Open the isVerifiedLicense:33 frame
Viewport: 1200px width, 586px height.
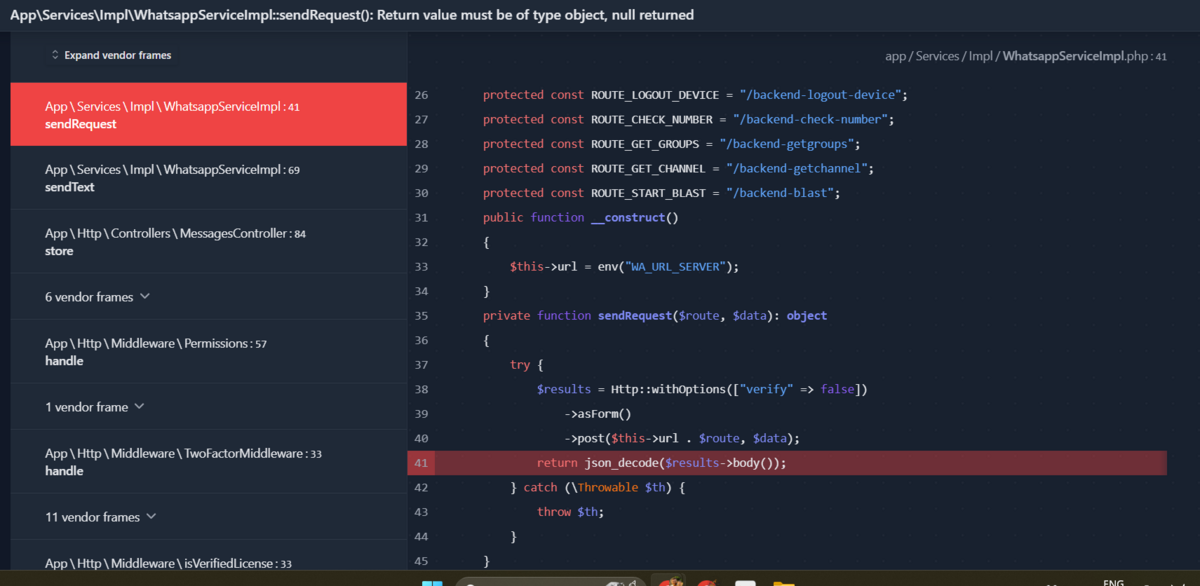coord(209,563)
